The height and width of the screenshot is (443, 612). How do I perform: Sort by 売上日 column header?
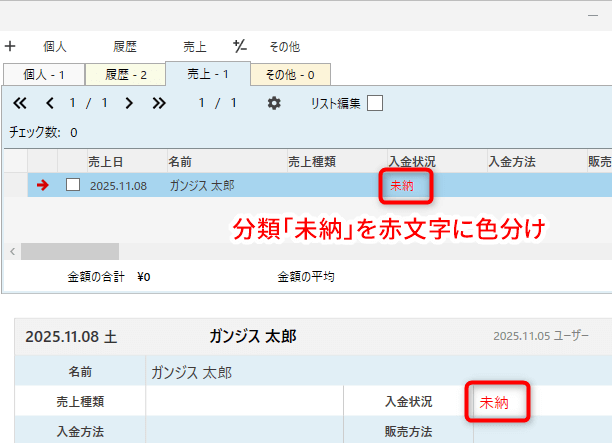[x=105, y=160]
